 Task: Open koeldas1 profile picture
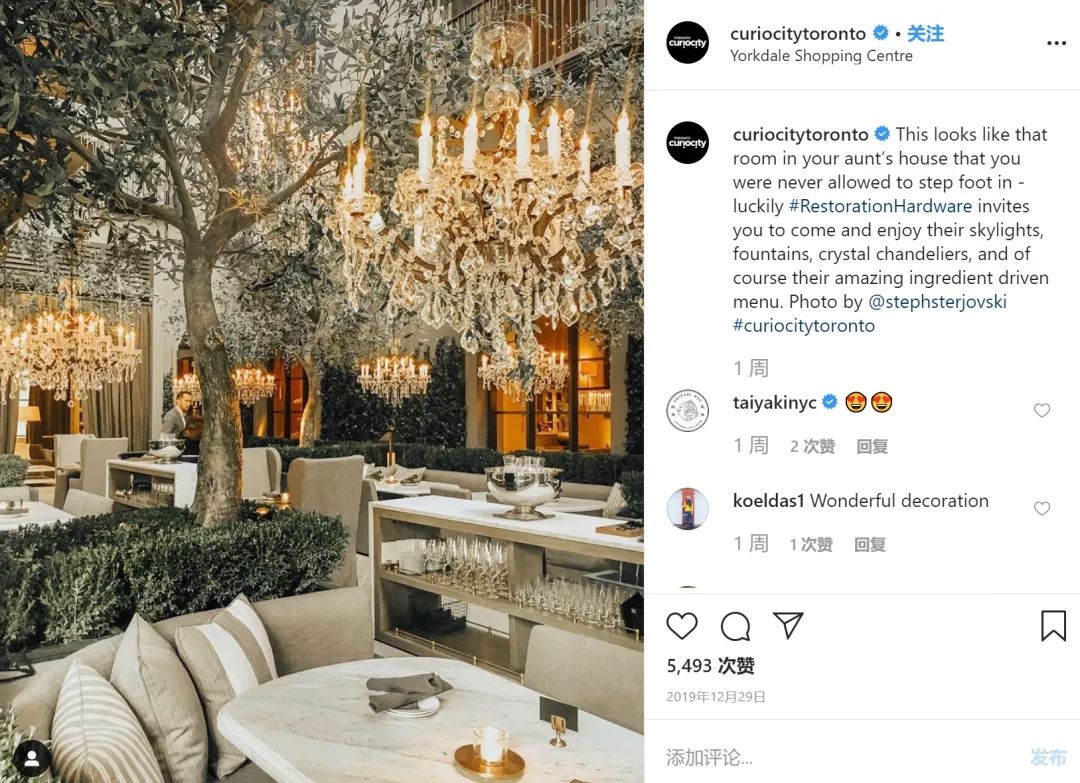click(x=687, y=508)
